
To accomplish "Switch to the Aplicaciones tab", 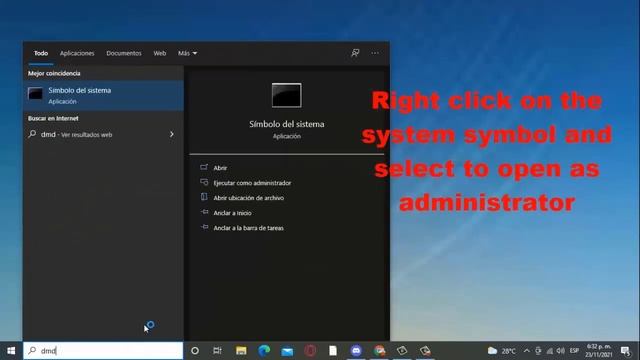I will click(77, 53).
